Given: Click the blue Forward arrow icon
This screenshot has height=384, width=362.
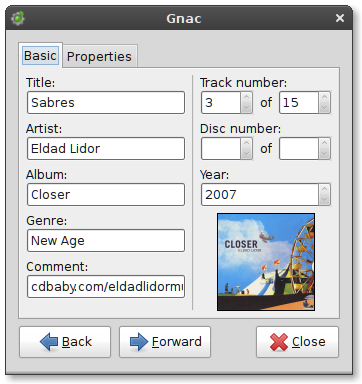Looking at the screenshot, I should coord(139,342).
